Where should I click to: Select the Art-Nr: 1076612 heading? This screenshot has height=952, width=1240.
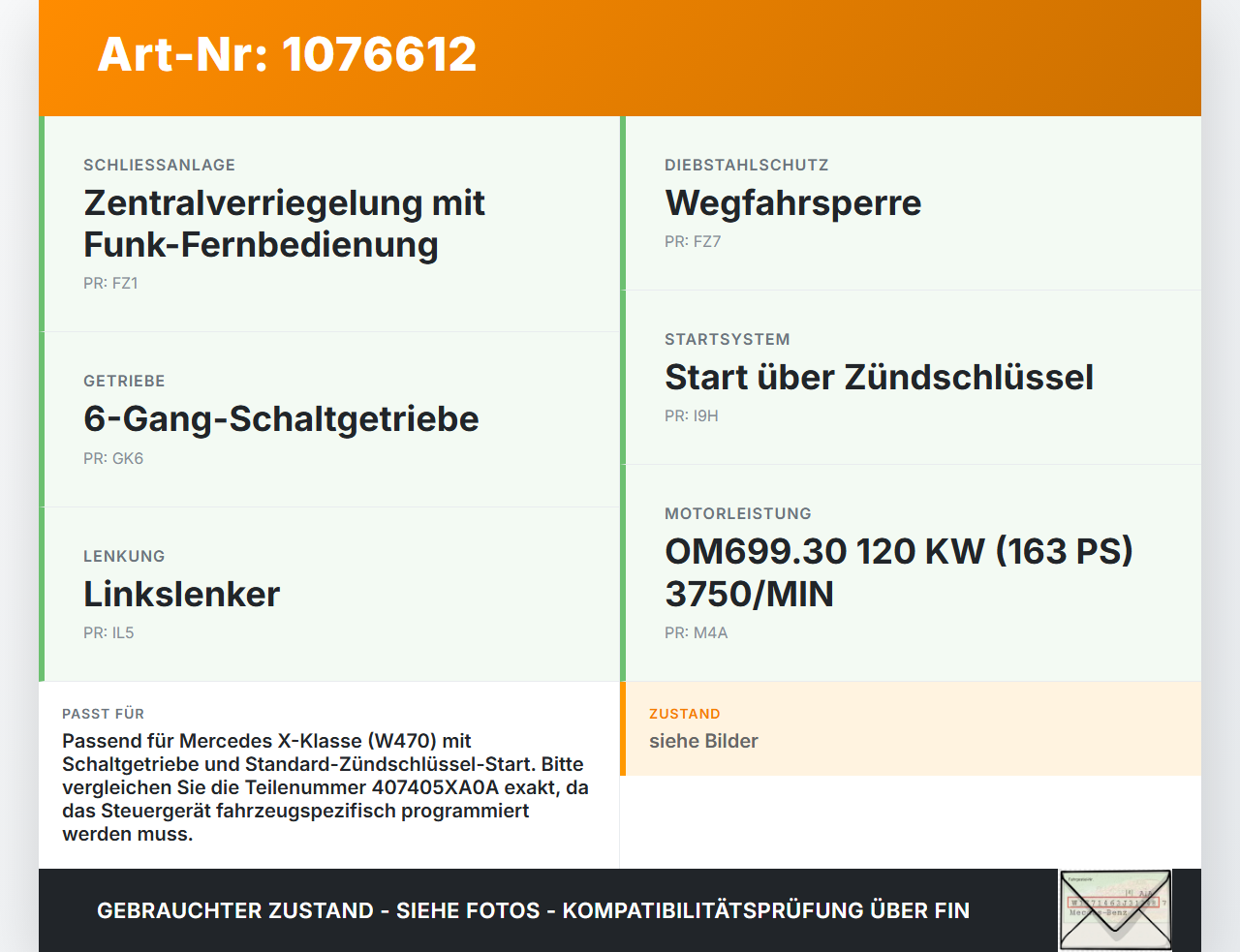point(287,54)
